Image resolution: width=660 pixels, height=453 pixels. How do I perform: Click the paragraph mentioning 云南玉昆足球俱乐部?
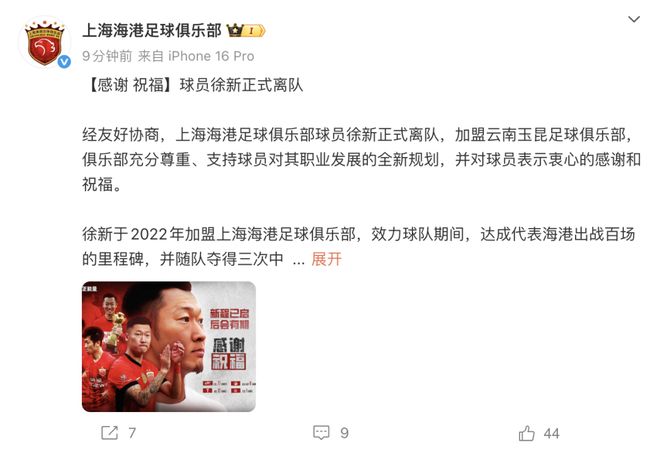pos(361,160)
